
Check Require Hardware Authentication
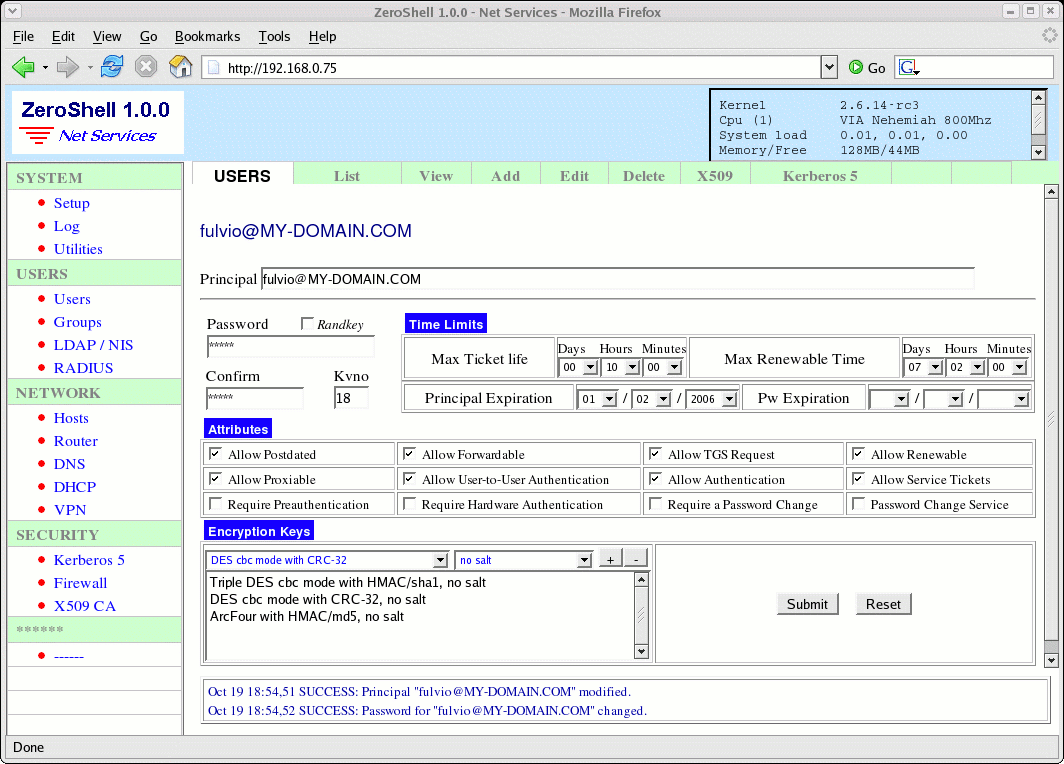(x=409, y=503)
